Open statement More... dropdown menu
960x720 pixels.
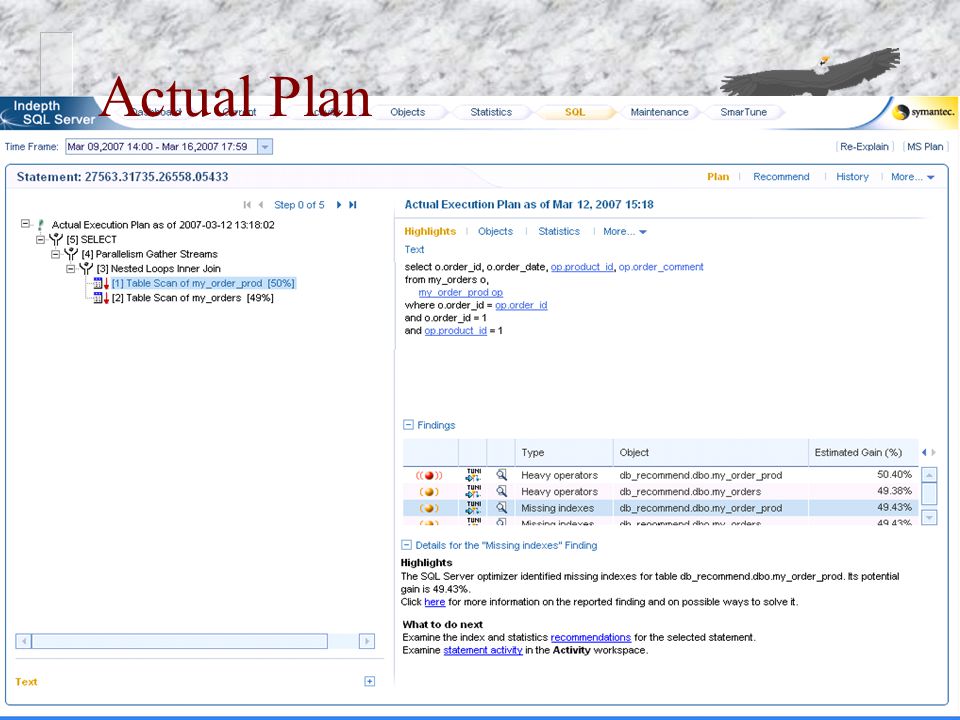(913, 177)
